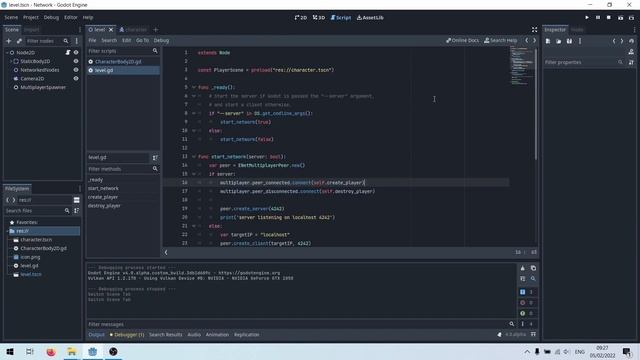Image resolution: width=640 pixels, height=360 pixels.
Task: Clear the output log
Action: (522, 268)
